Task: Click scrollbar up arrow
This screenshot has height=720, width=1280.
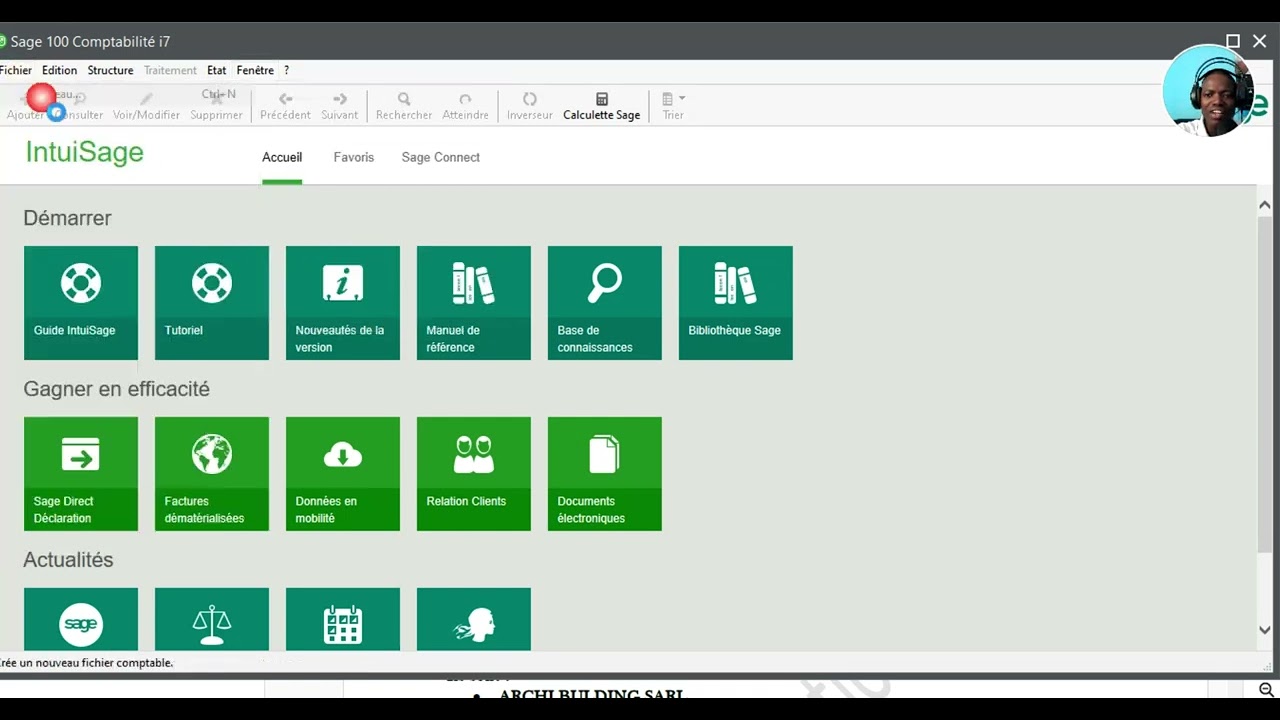Action: click(1265, 205)
